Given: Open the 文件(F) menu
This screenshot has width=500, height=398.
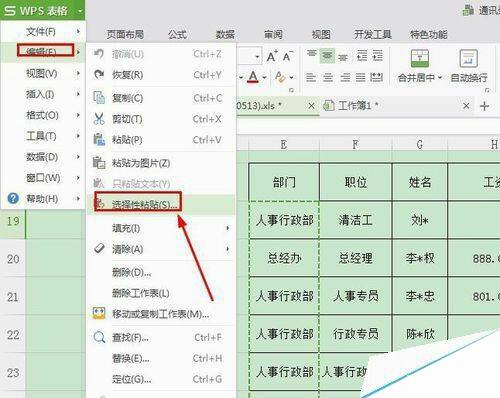Looking at the screenshot, I should click(43, 32).
